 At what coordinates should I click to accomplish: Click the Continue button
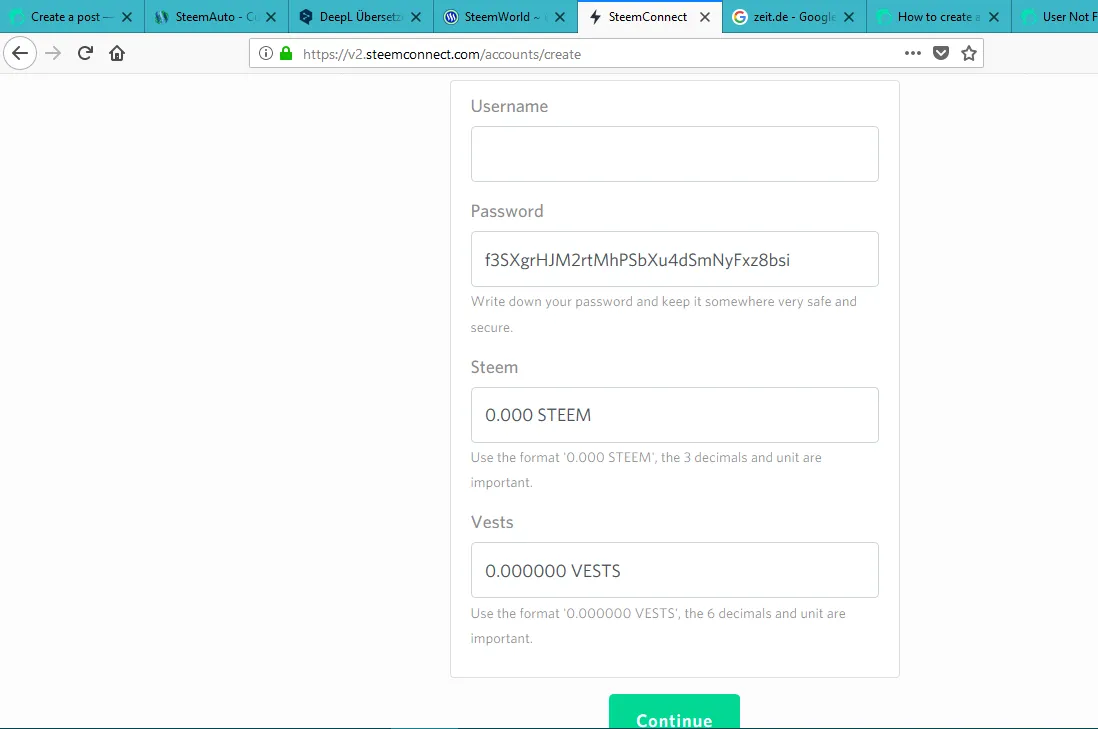coord(674,712)
